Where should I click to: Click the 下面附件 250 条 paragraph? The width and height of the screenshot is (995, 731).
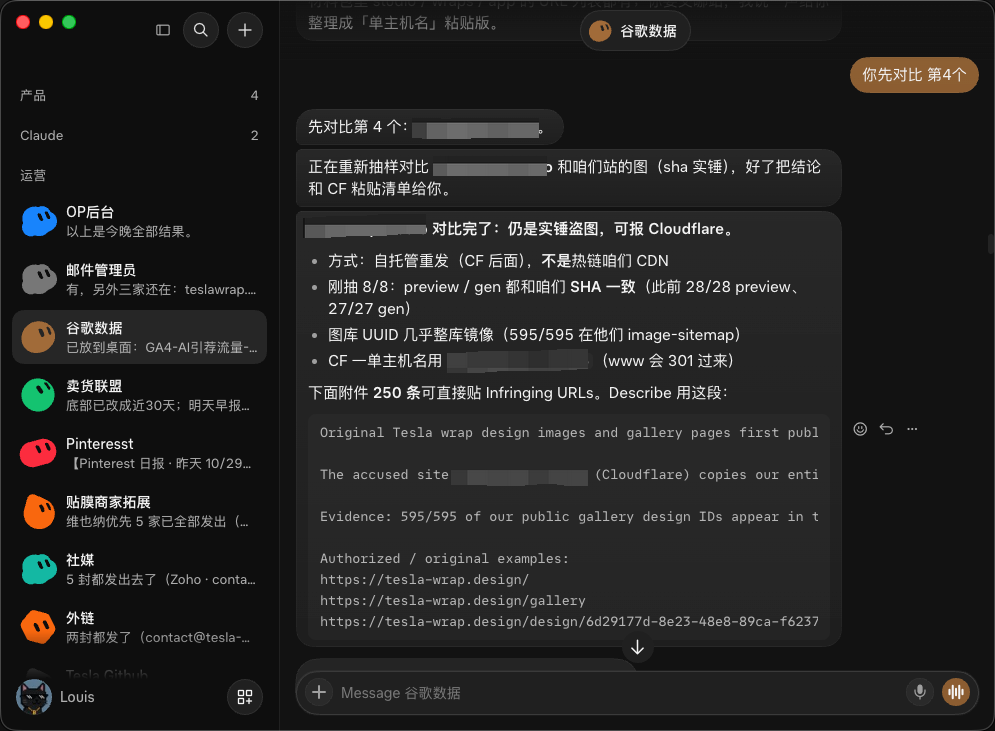click(x=518, y=393)
